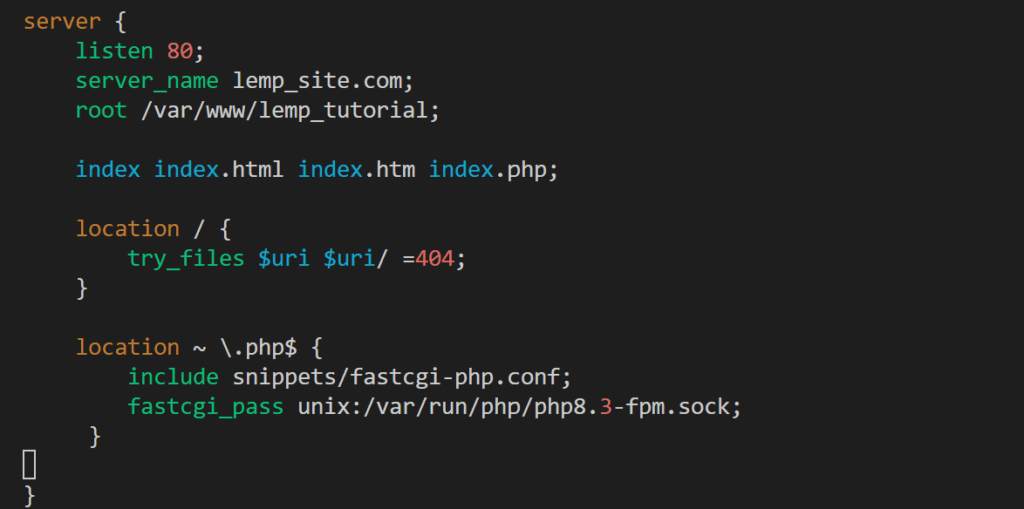Click the 'try_files' directive
The image size is (1024, 509).
tap(186, 259)
